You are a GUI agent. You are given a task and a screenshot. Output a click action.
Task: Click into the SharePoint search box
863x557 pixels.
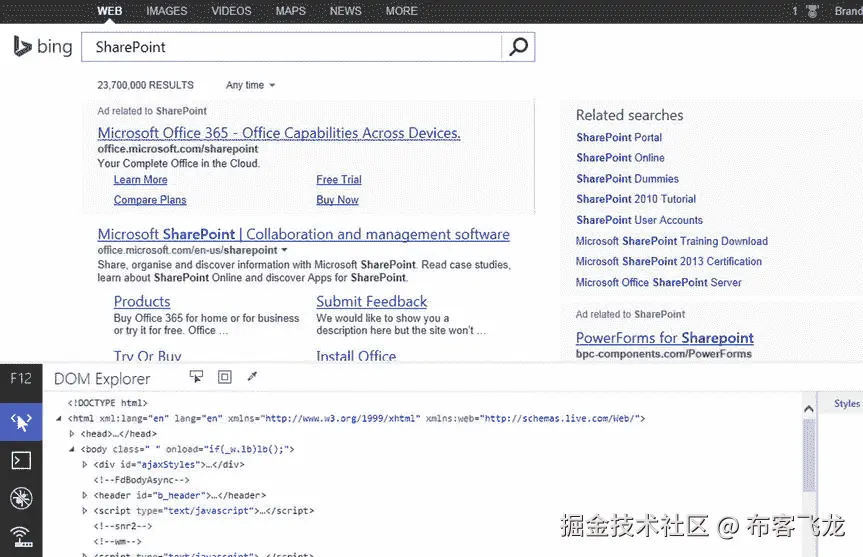291,47
